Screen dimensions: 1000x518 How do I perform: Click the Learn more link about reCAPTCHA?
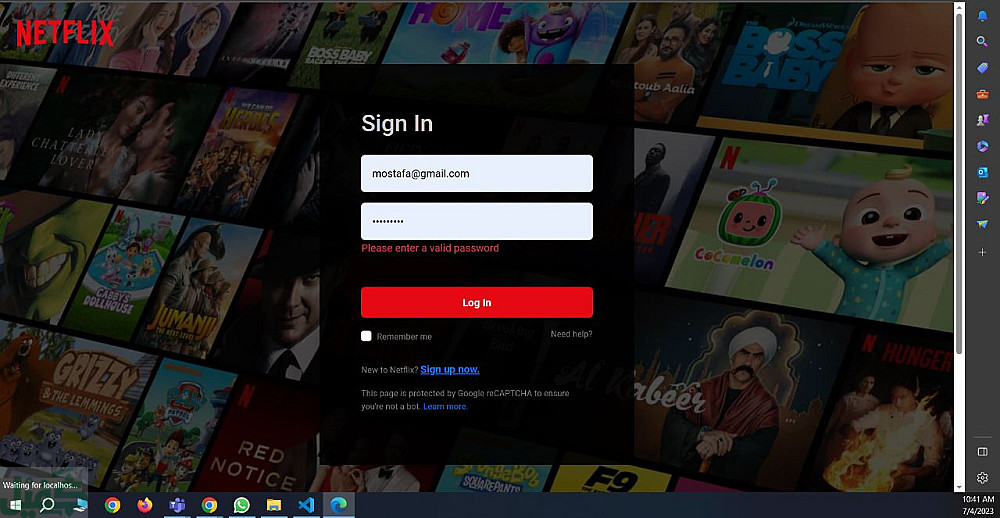tap(445, 406)
